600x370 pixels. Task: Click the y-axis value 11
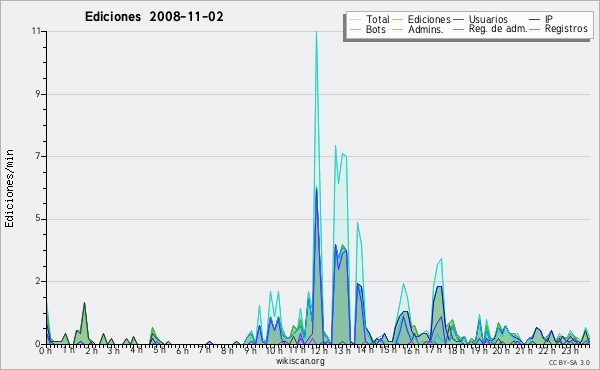[36, 31]
